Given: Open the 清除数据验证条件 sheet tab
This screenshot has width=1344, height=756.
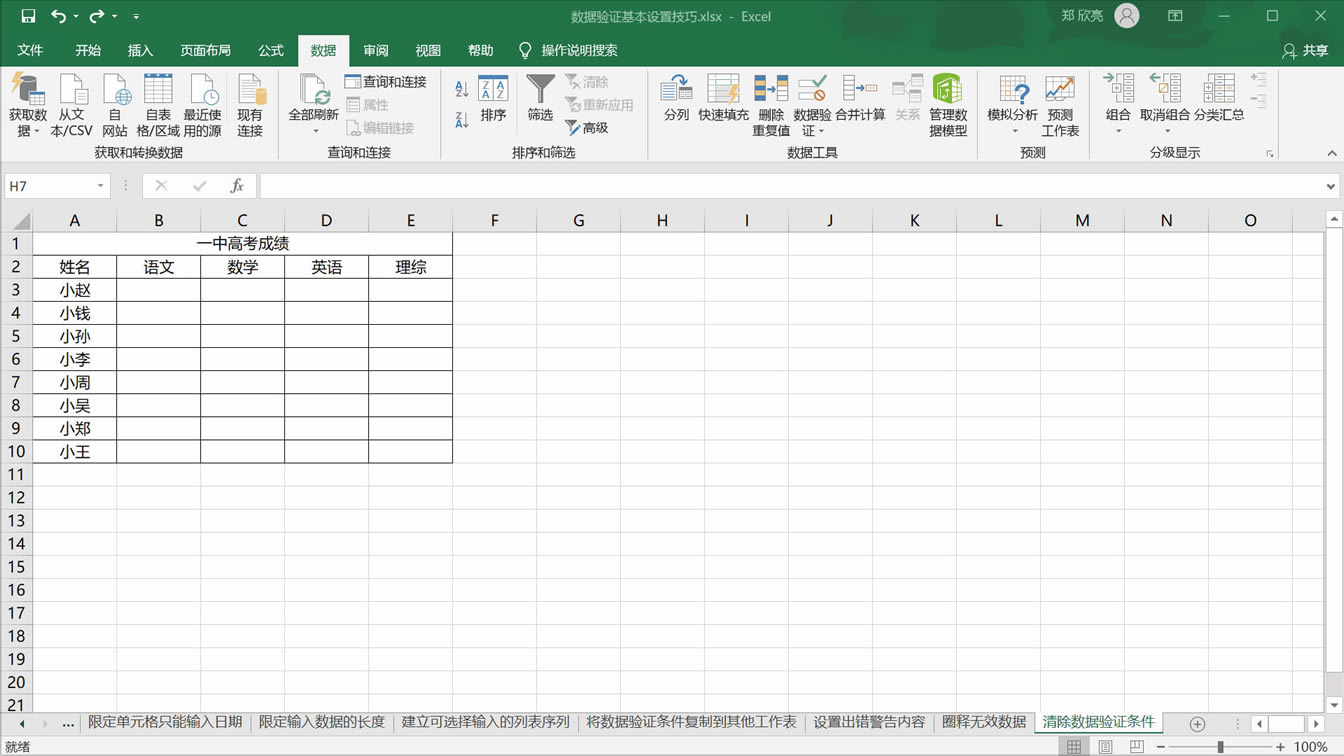Looking at the screenshot, I should point(1097,721).
